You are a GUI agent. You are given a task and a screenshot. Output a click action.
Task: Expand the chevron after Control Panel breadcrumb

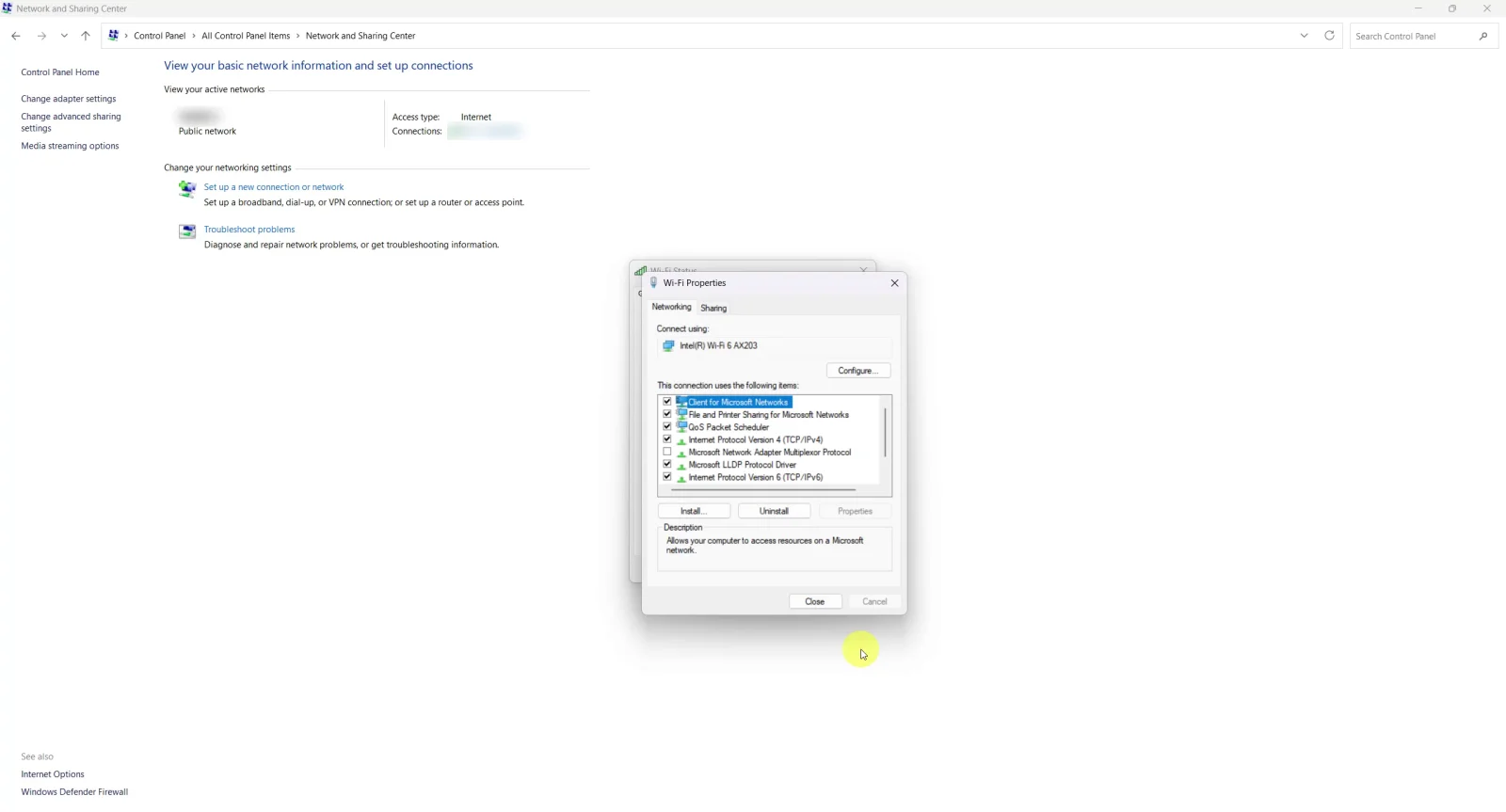click(194, 36)
